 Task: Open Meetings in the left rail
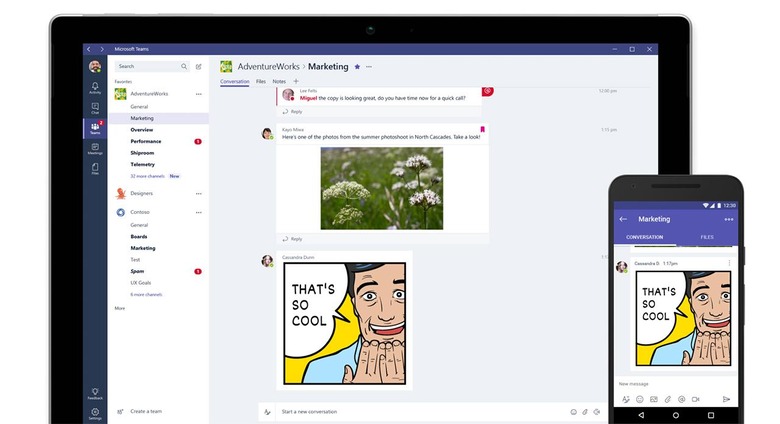click(x=95, y=148)
